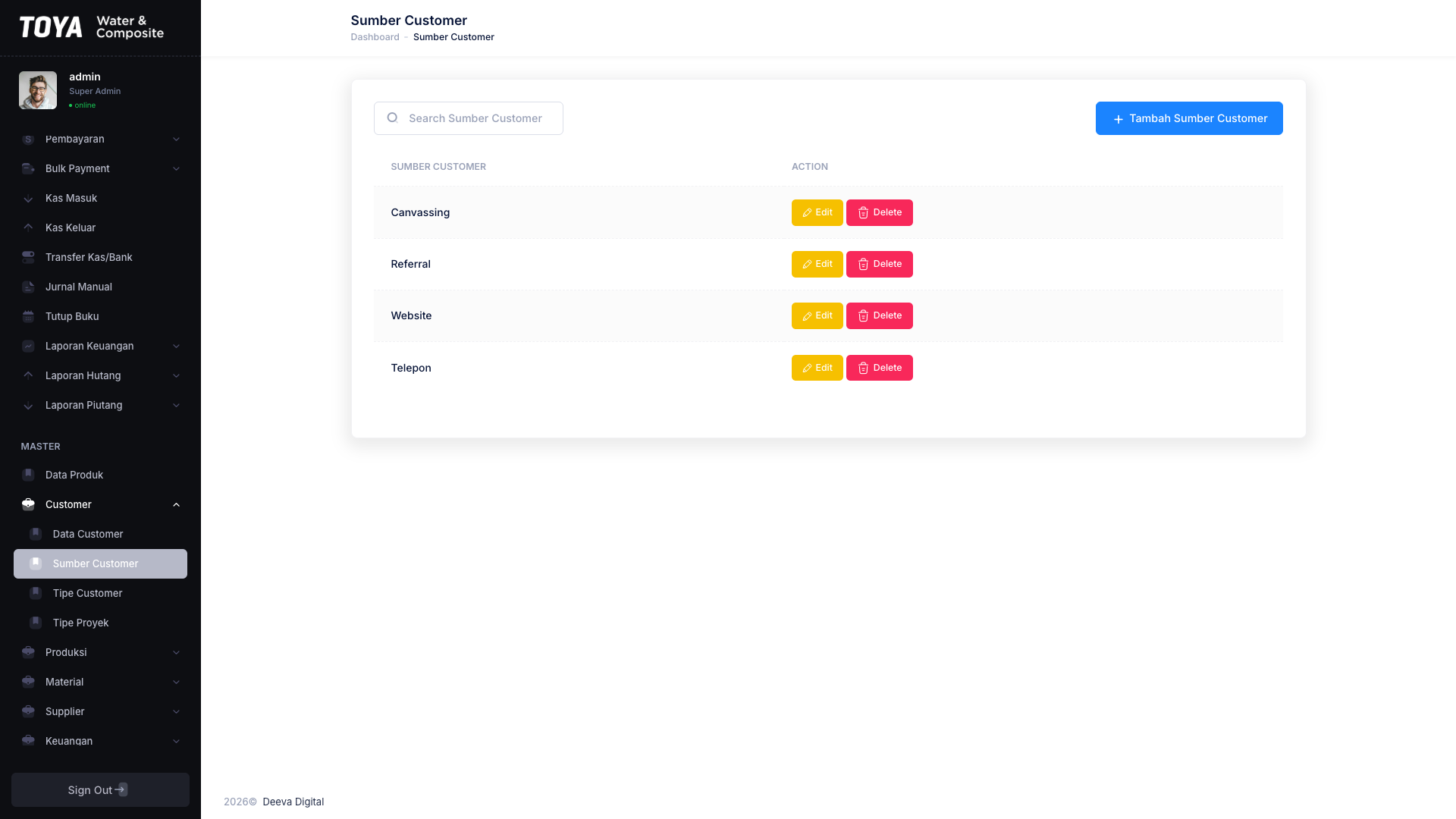Follow the Dashboard breadcrumb link
This screenshot has height=819, width=1456.
(375, 37)
